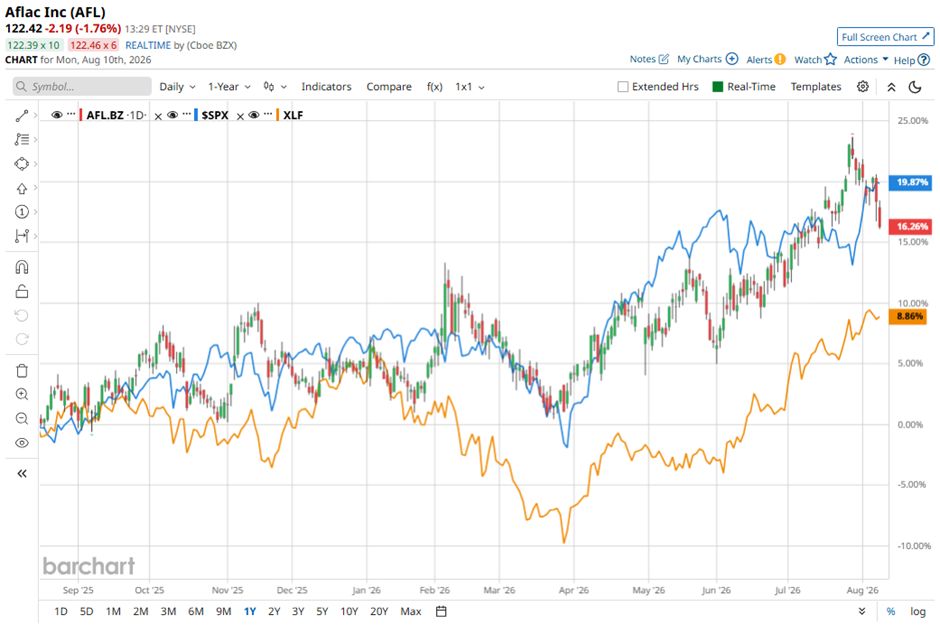Toggle the magnet snap tool

pos(22,267)
